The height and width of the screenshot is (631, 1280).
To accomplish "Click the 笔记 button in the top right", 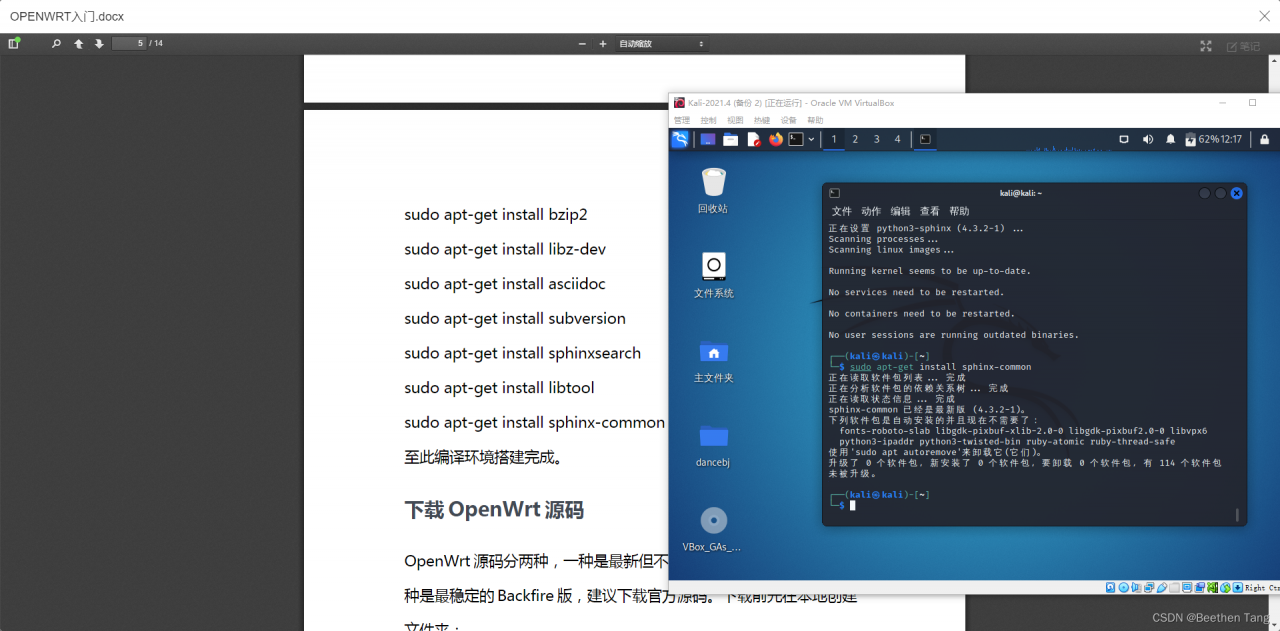I will (1244, 44).
